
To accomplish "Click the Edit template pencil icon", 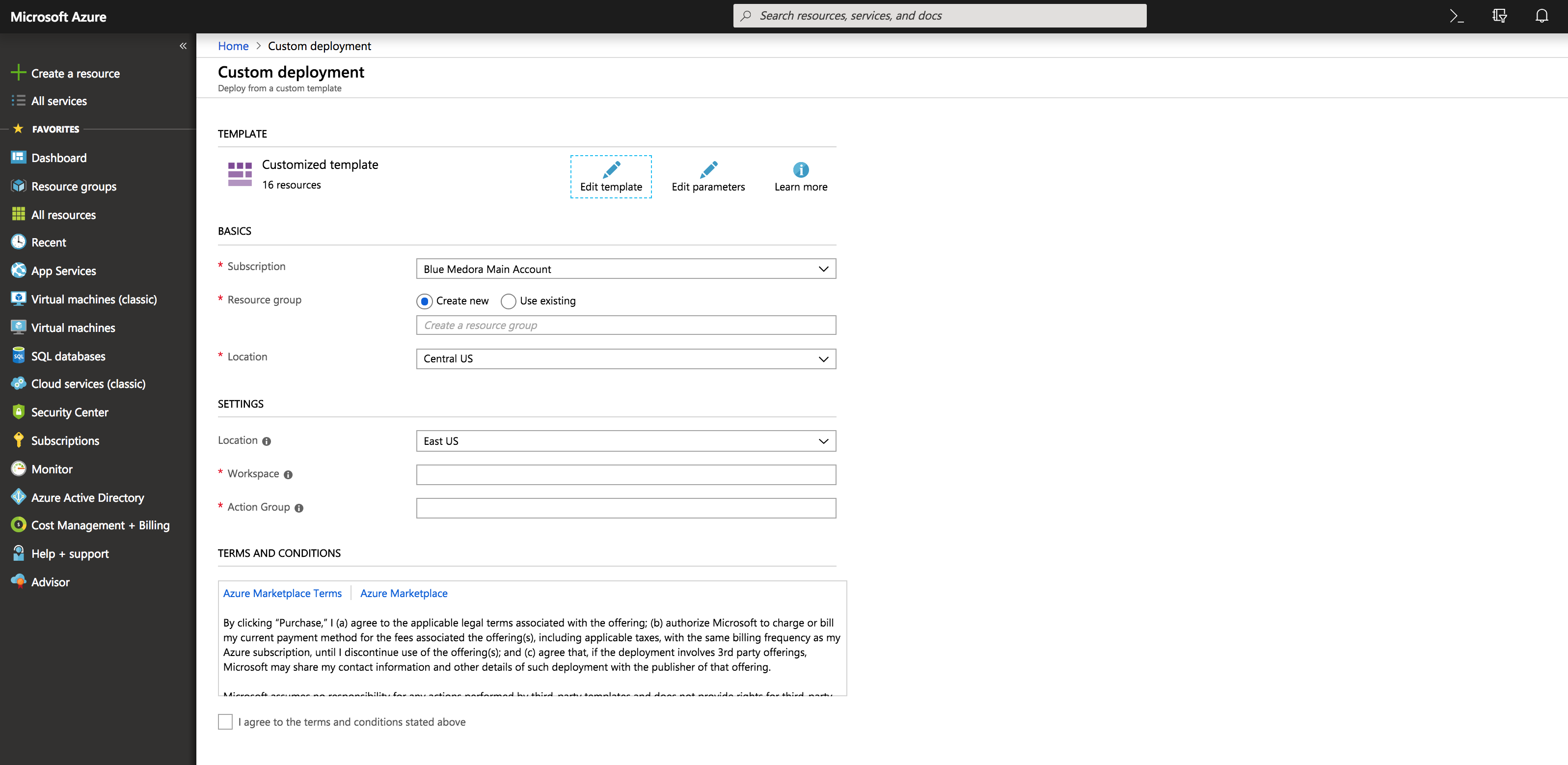I will click(611, 169).
